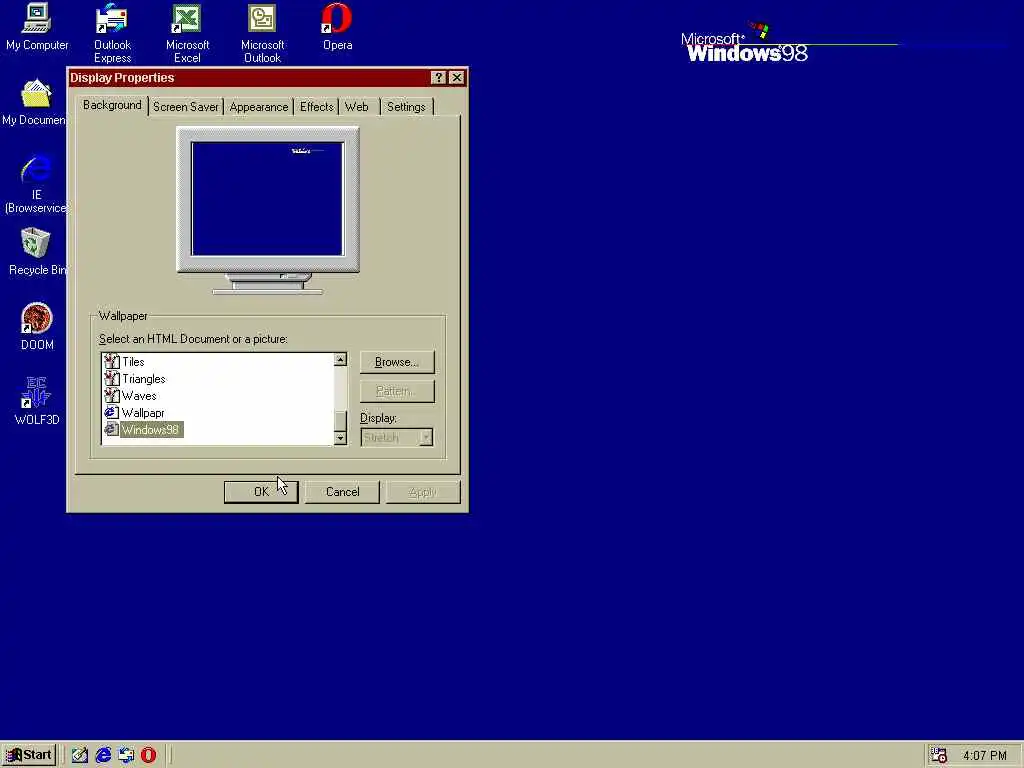Click the Cancel button

pyautogui.click(x=342, y=492)
